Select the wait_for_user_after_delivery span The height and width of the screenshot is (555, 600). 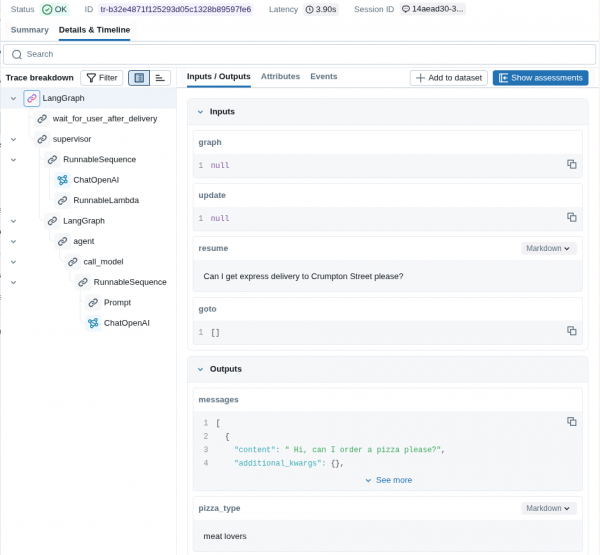pyautogui.click(x=105, y=119)
